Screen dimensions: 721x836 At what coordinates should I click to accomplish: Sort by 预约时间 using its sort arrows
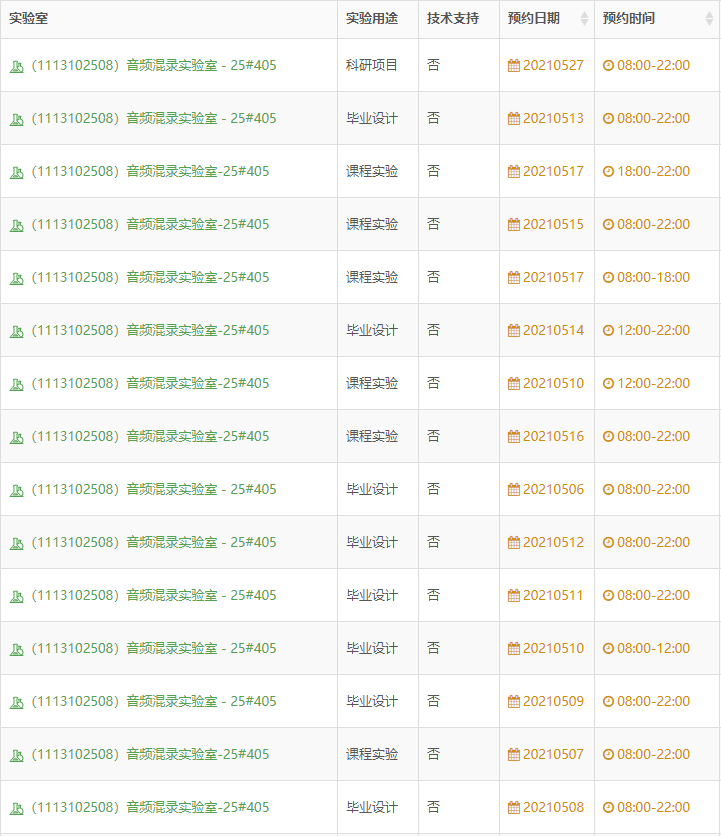[709, 19]
